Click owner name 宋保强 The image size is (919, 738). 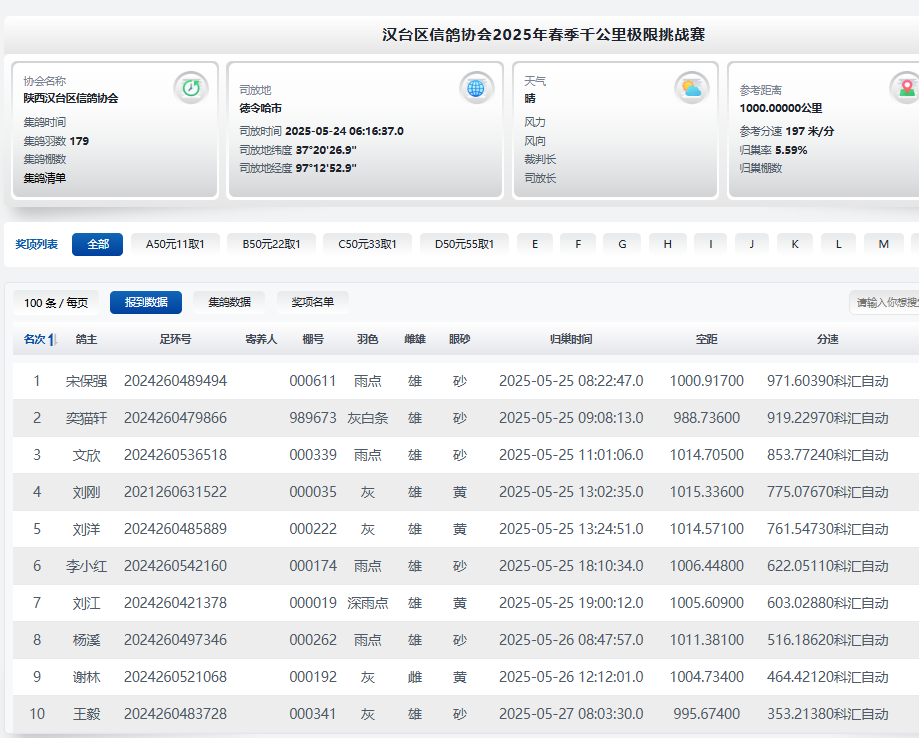86,382
